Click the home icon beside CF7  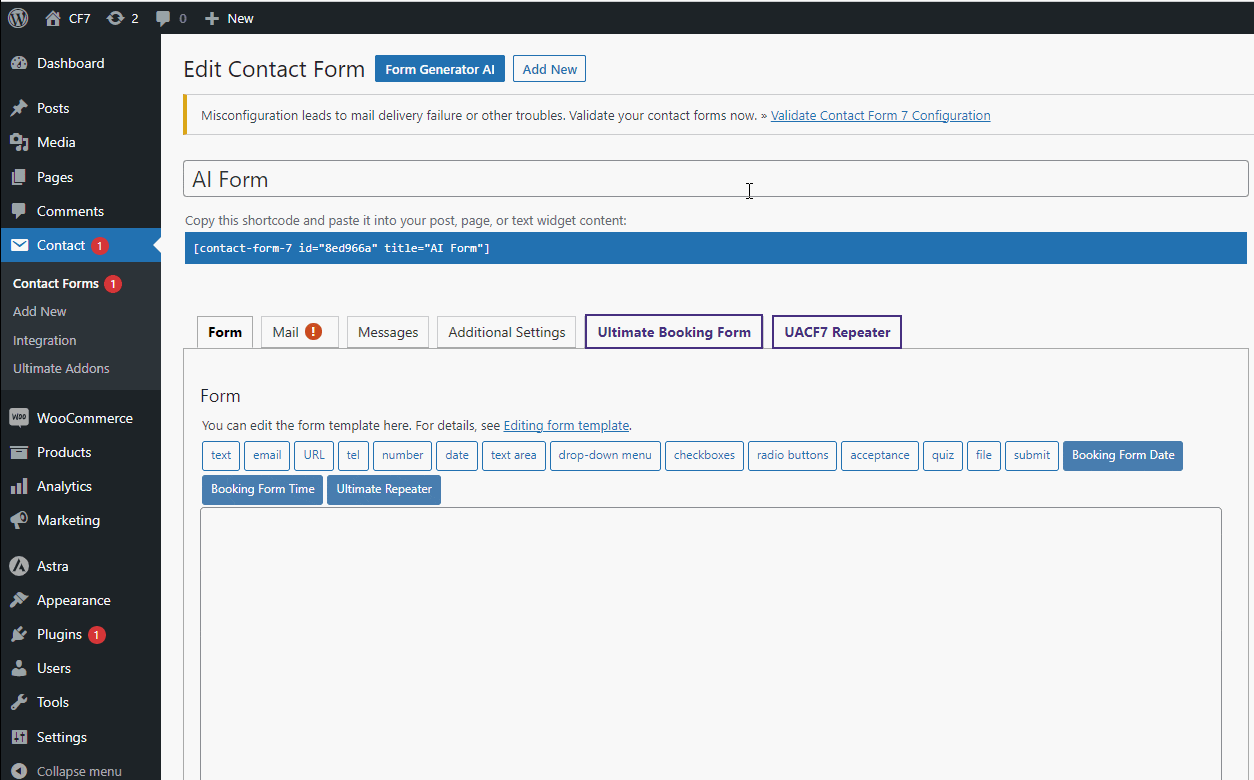53,18
